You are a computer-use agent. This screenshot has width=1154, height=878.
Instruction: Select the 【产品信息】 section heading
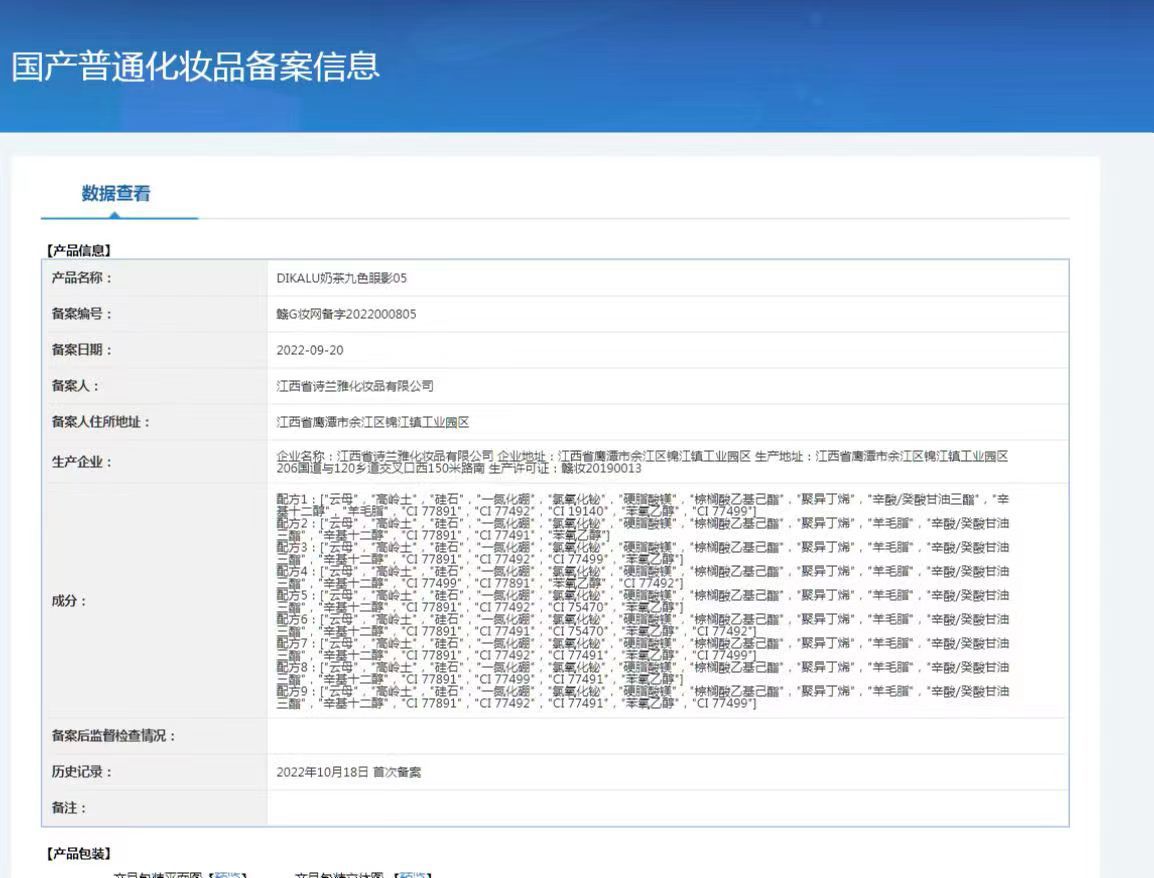tap(79, 250)
